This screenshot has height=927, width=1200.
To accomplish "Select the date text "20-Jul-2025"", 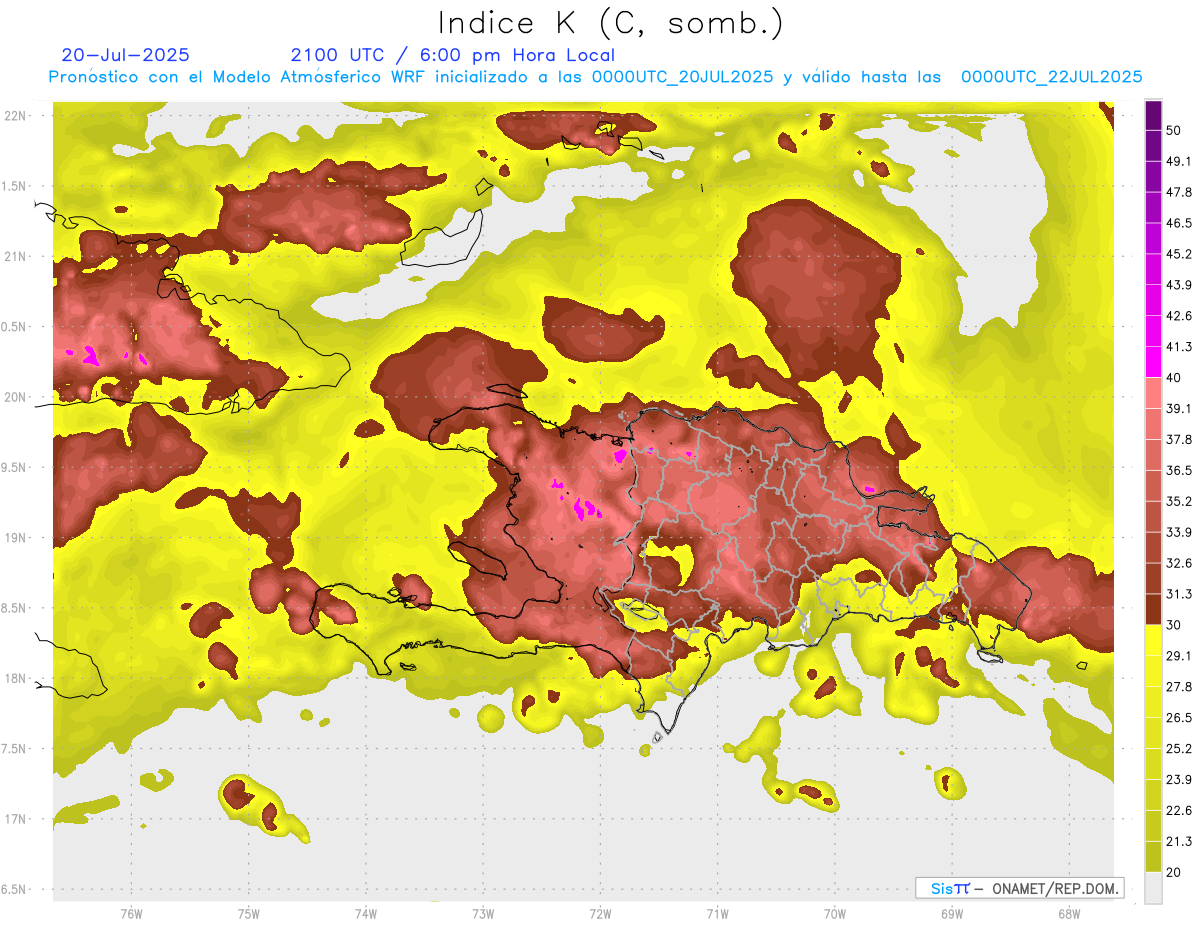I will pyautogui.click(x=126, y=55).
